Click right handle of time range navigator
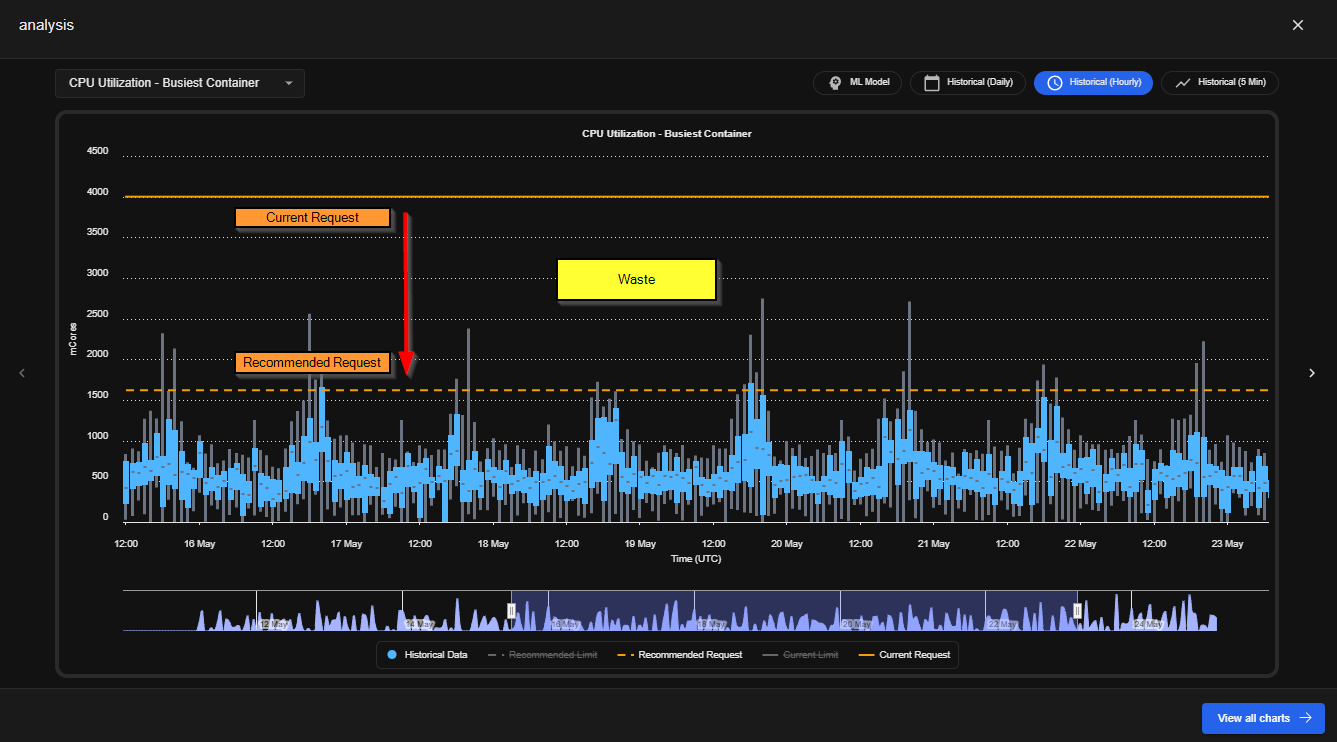The image size is (1337, 742). point(1077,610)
